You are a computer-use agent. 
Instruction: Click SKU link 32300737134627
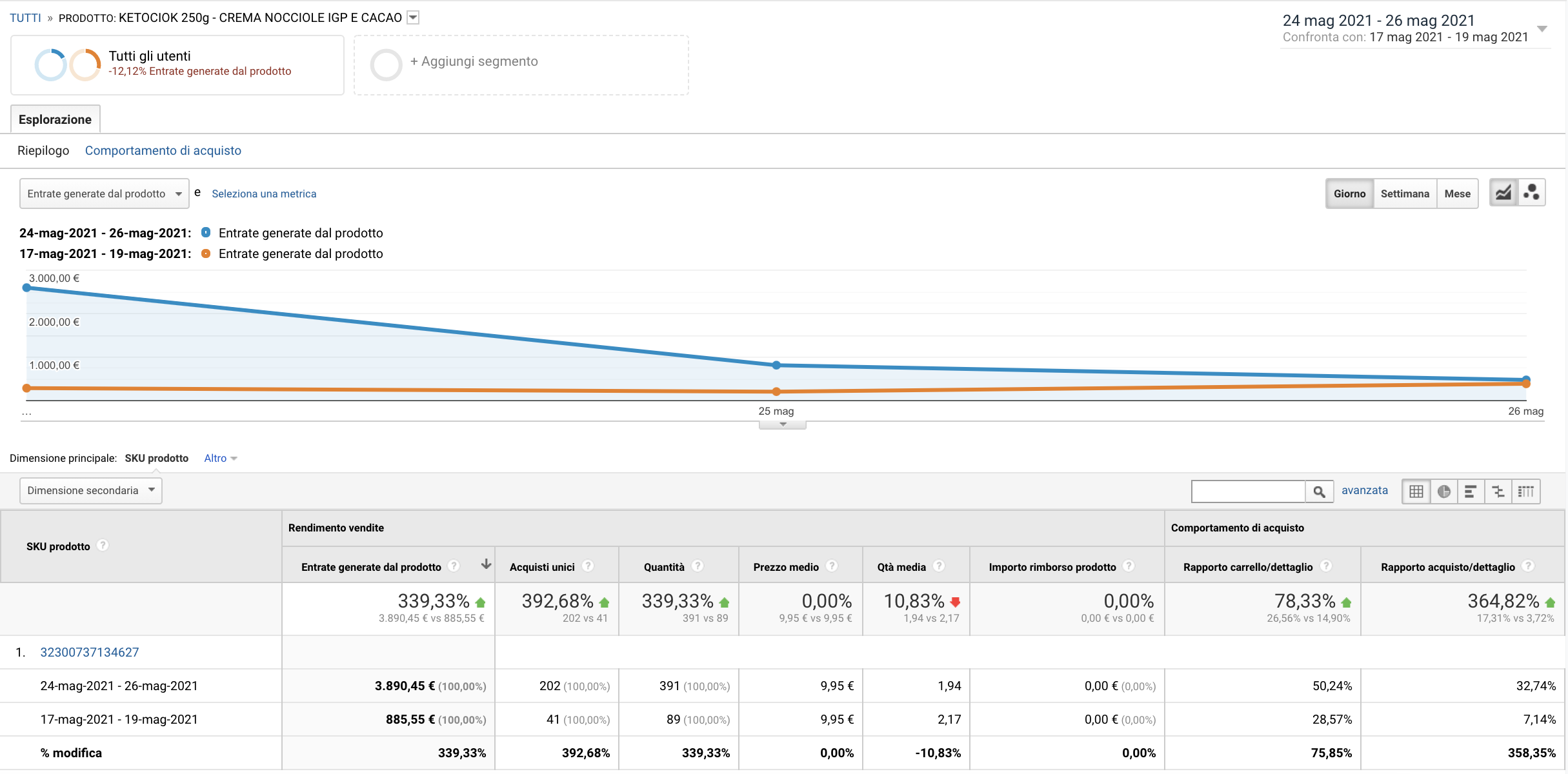90,652
